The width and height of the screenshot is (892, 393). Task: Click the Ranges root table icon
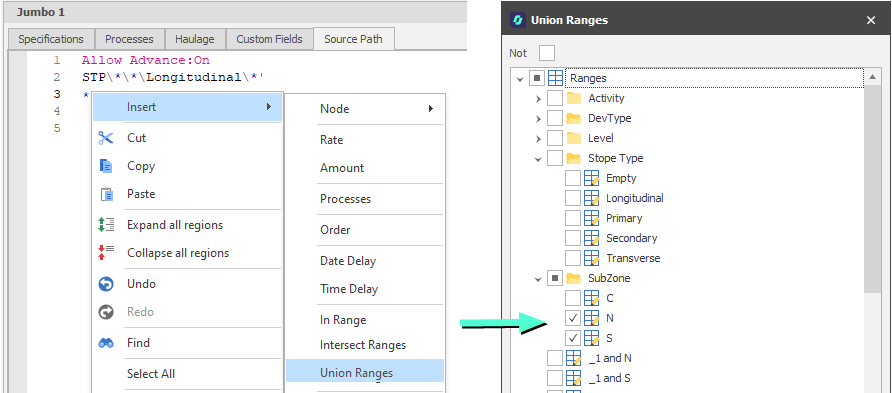pos(556,78)
